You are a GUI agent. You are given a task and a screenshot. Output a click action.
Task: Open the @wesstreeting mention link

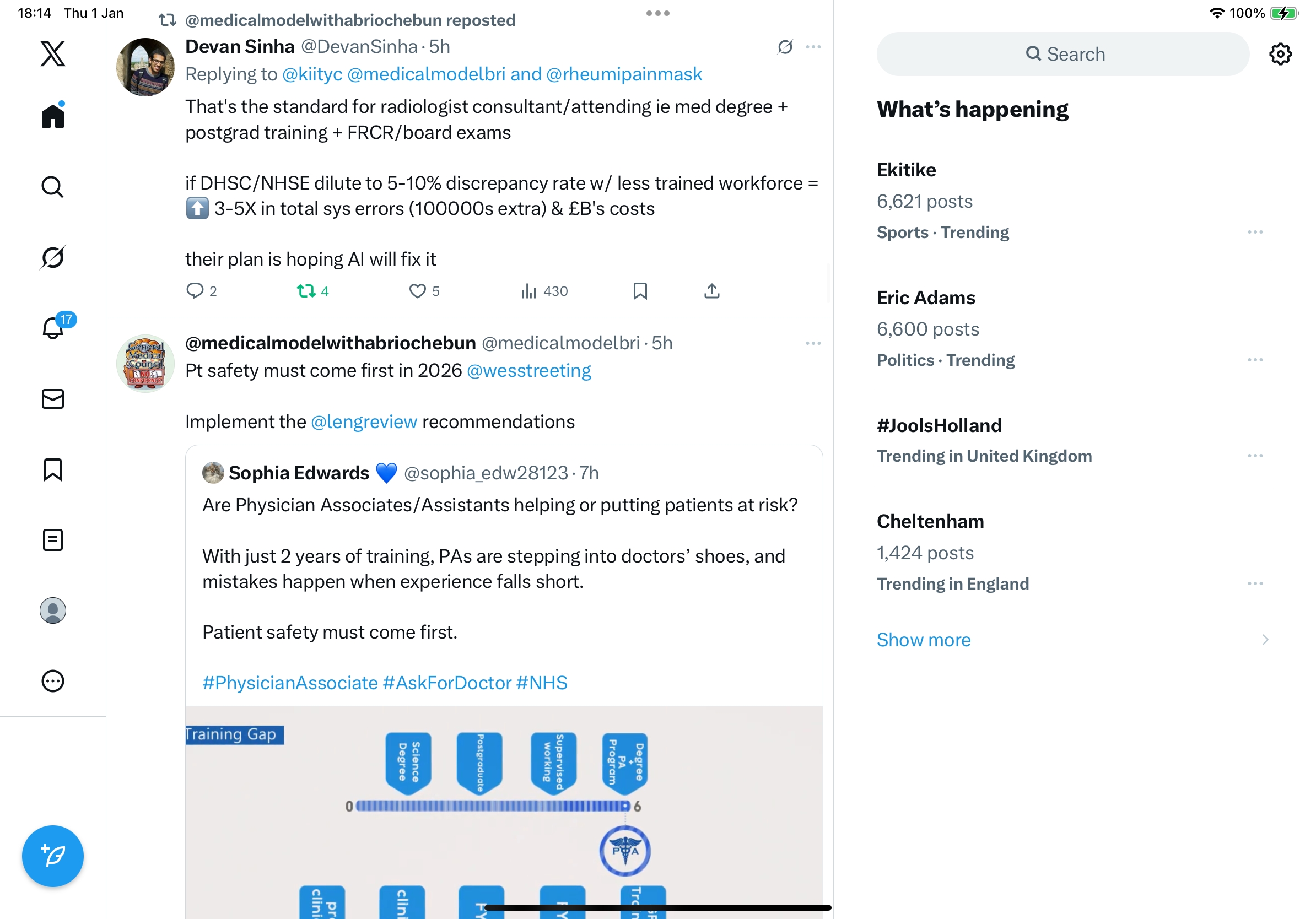pos(529,371)
